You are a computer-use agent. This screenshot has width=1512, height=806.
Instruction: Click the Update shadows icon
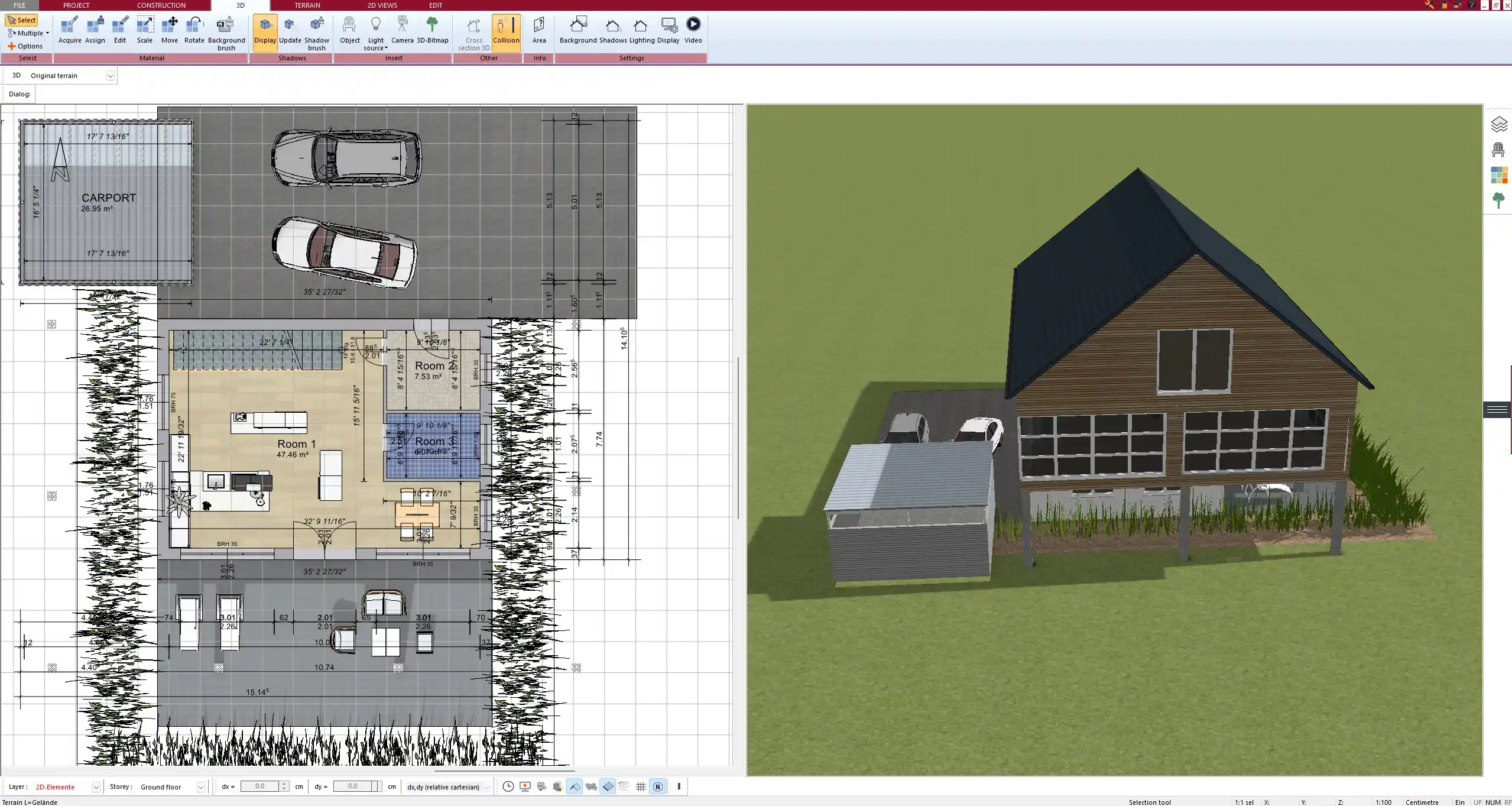click(290, 31)
